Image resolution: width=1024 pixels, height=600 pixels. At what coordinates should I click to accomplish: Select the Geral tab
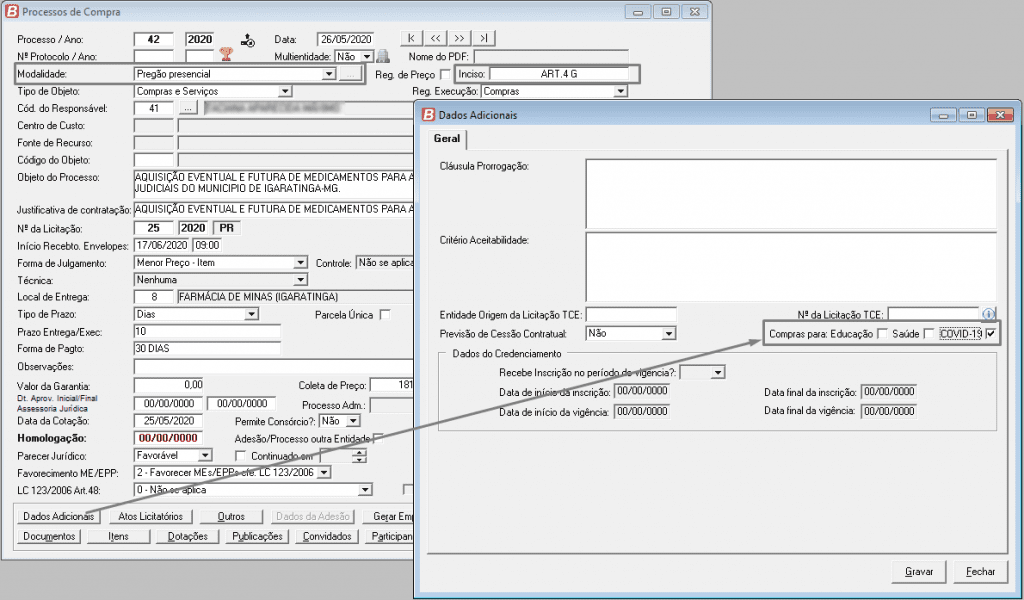[x=447, y=139]
